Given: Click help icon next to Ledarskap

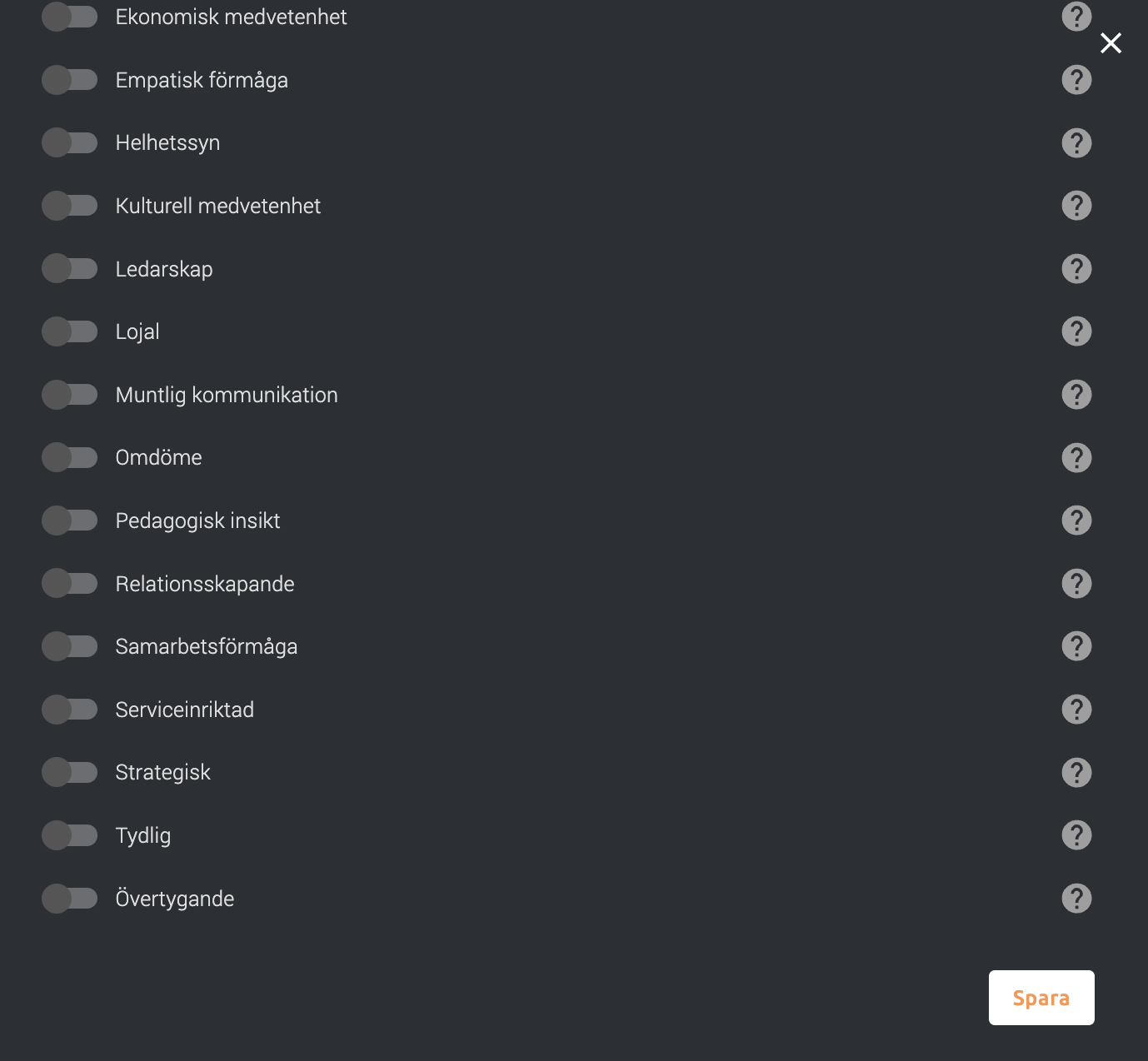Looking at the screenshot, I should click(x=1076, y=268).
